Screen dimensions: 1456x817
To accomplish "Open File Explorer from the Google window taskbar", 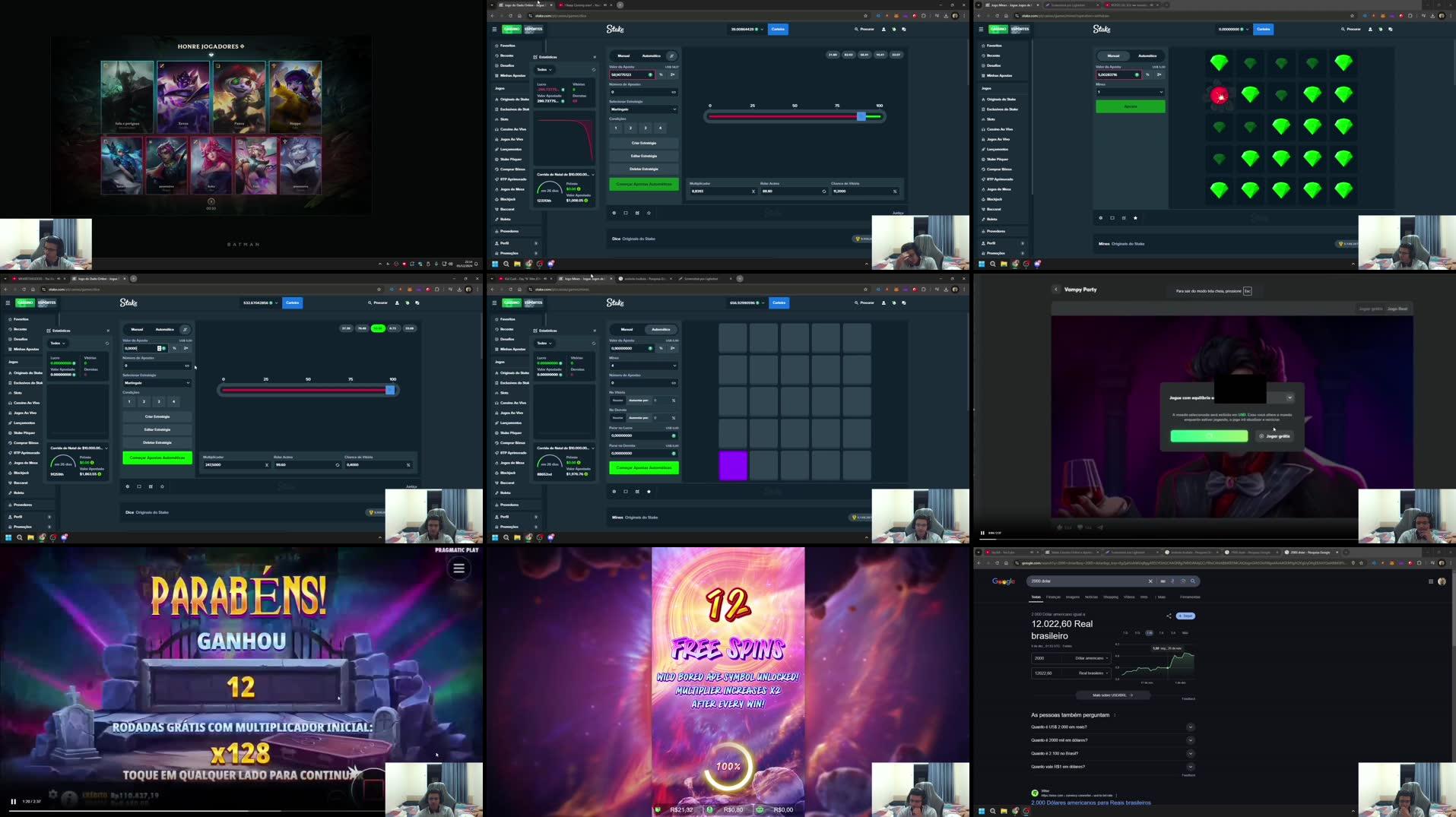I will (x=1004, y=811).
